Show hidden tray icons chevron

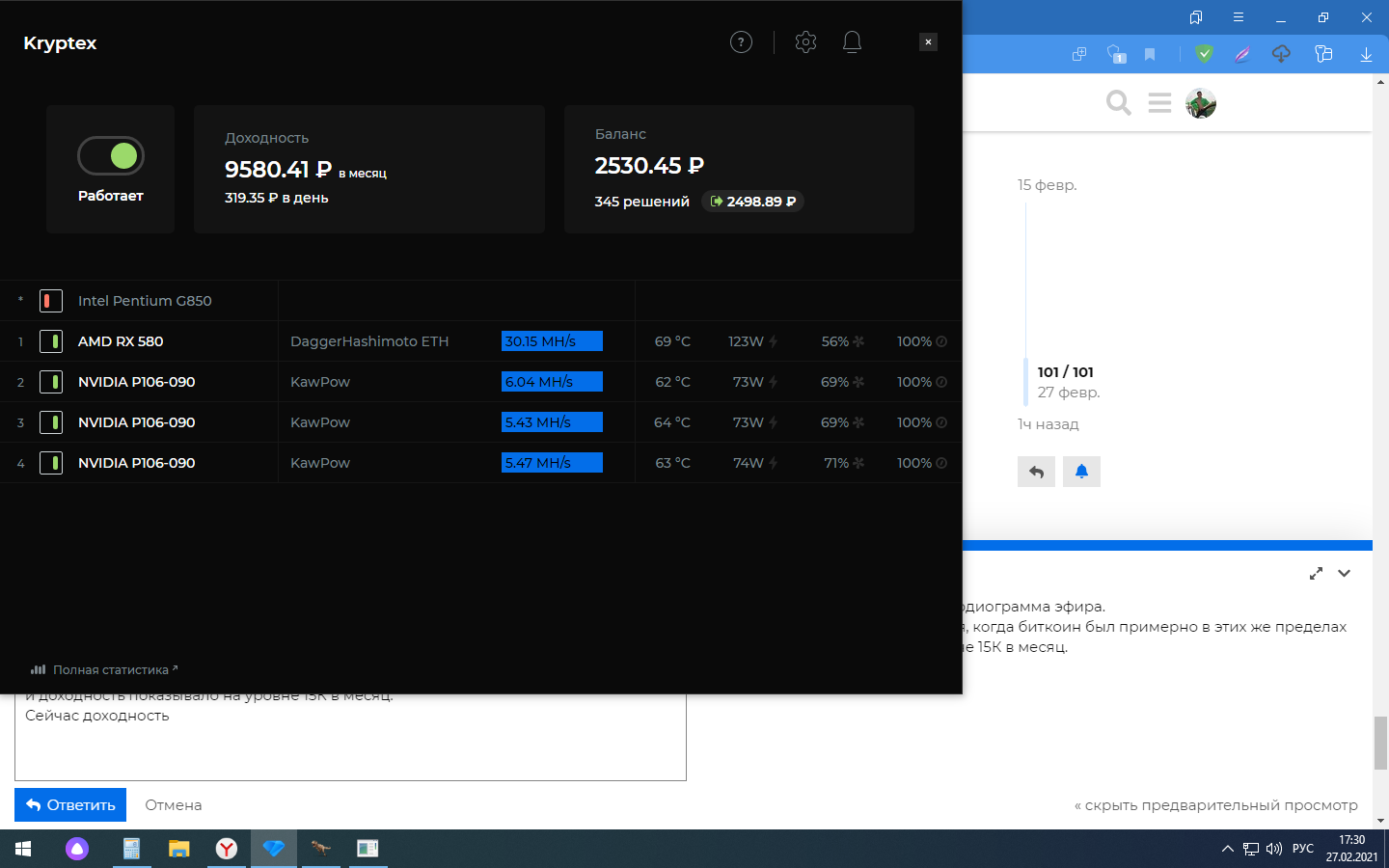1227,849
